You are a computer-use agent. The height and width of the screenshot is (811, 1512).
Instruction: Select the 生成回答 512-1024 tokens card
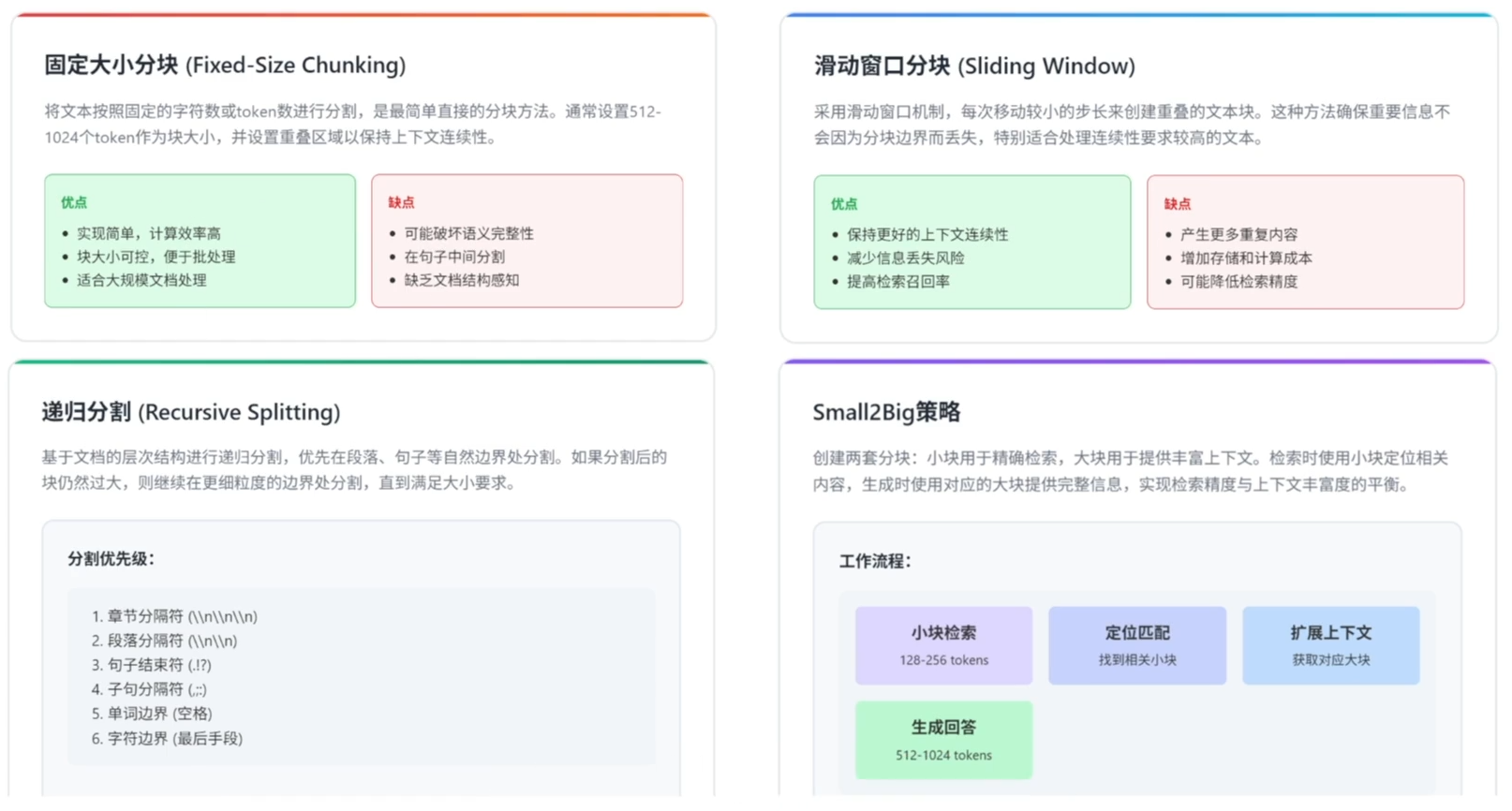pos(943,740)
